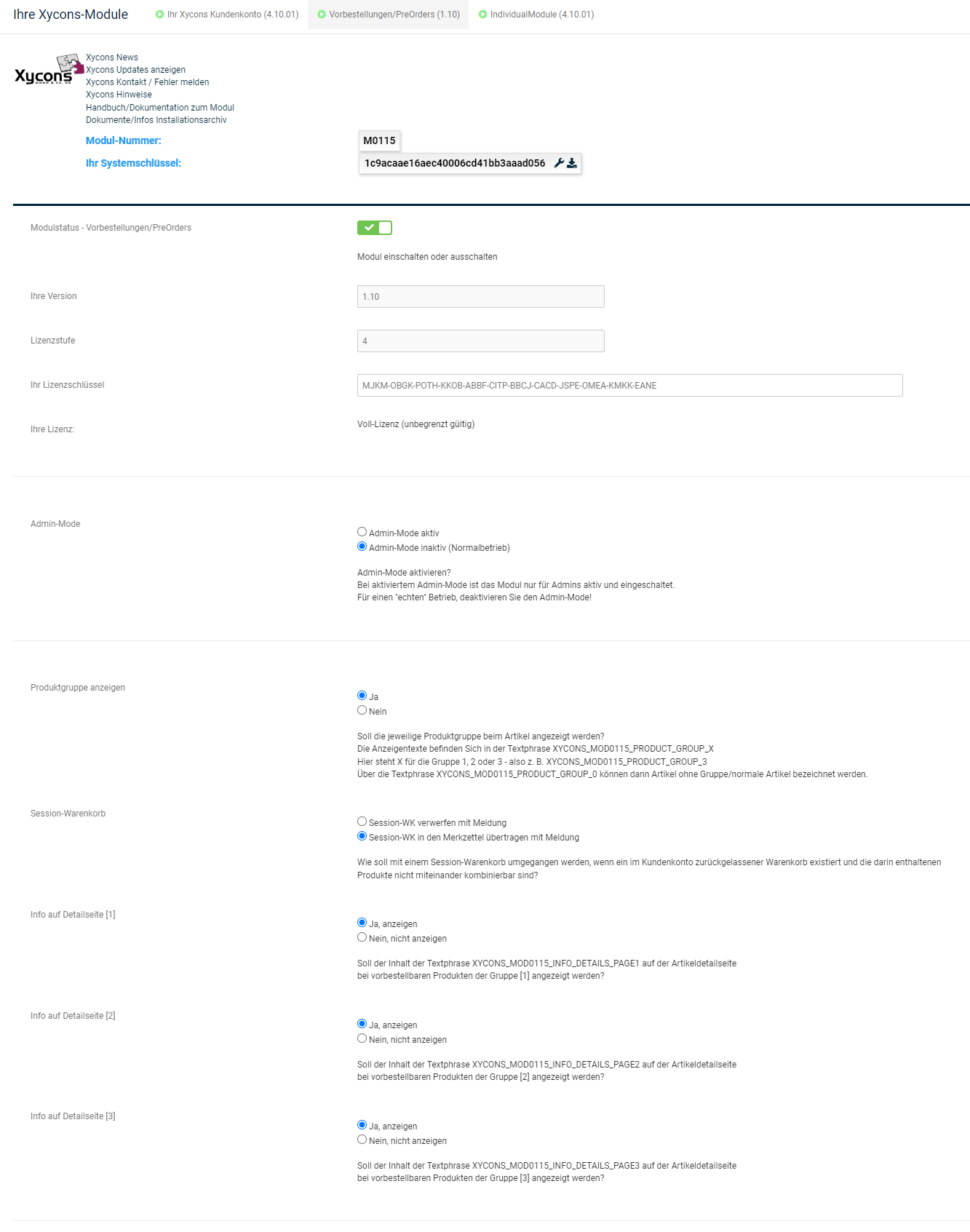
Task: Select the Vorbestellungen/PreOrders (1.10) tab
Action: (389, 15)
